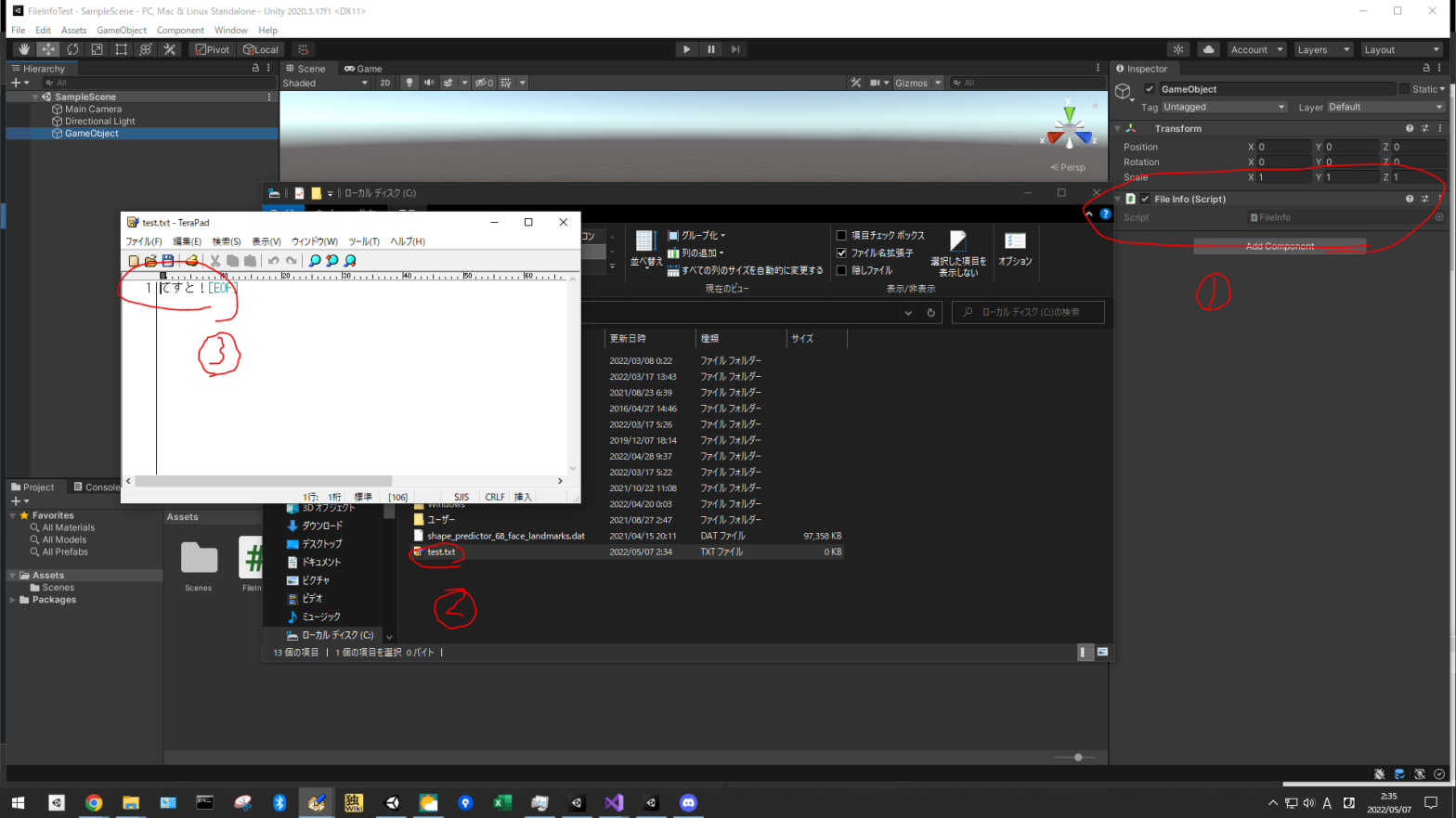1456x818 pixels.
Task: Select the Transform tool in Unity toolbar
Action: (x=145, y=49)
